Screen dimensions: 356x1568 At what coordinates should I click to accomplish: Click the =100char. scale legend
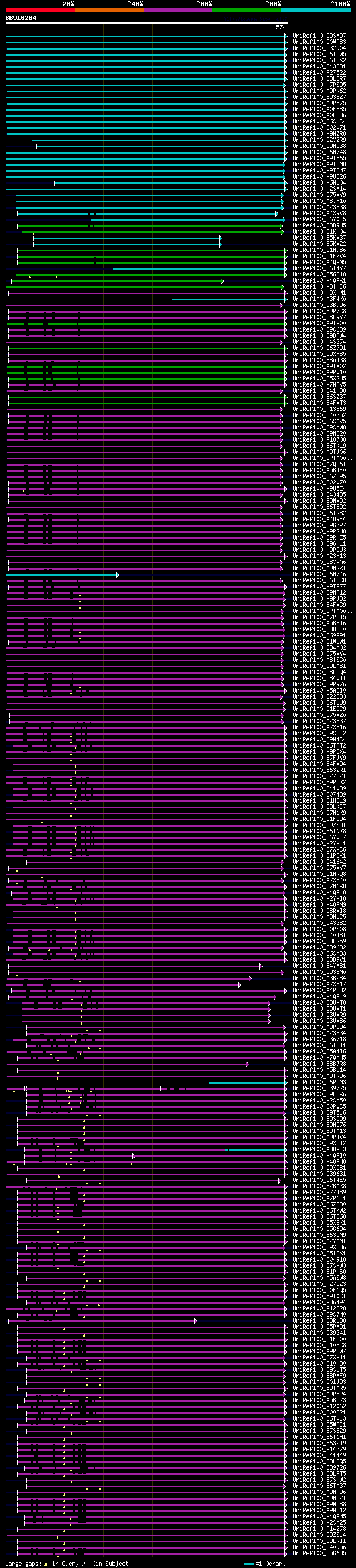265,1564
